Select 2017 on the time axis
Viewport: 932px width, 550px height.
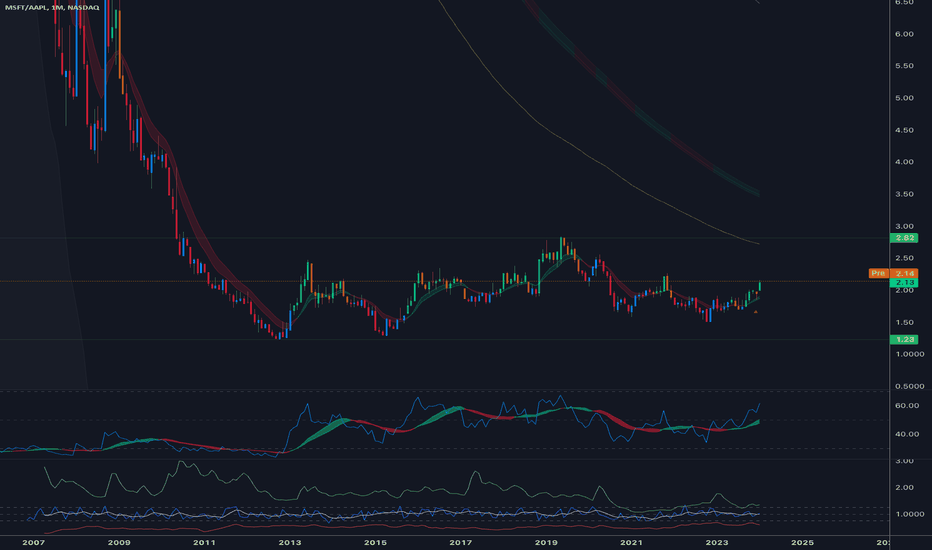click(461, 542)
